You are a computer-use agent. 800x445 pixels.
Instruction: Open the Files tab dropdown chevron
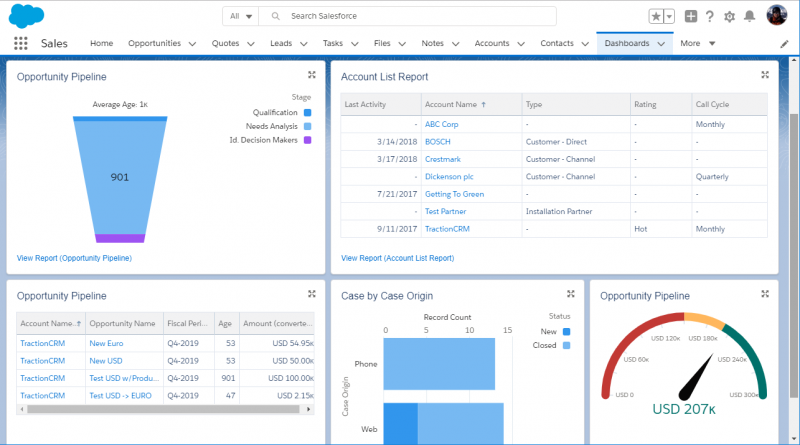[402, 44]
